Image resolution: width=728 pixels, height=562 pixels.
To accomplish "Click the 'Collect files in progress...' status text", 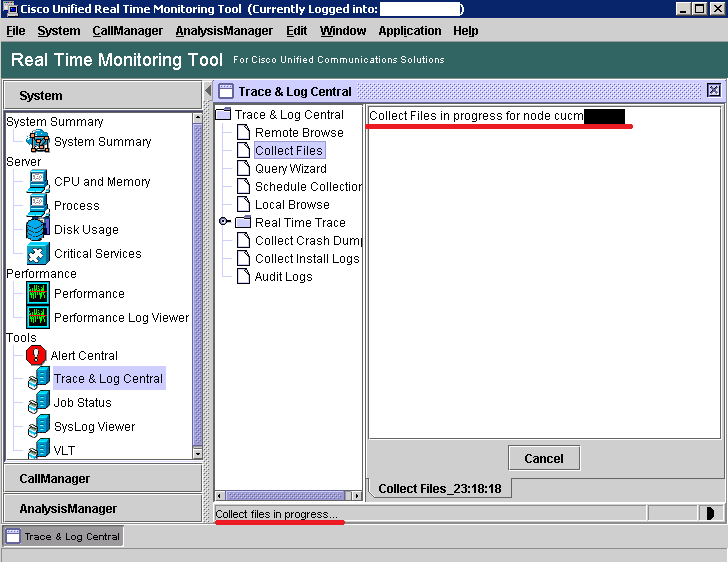I will click(276, 514).
